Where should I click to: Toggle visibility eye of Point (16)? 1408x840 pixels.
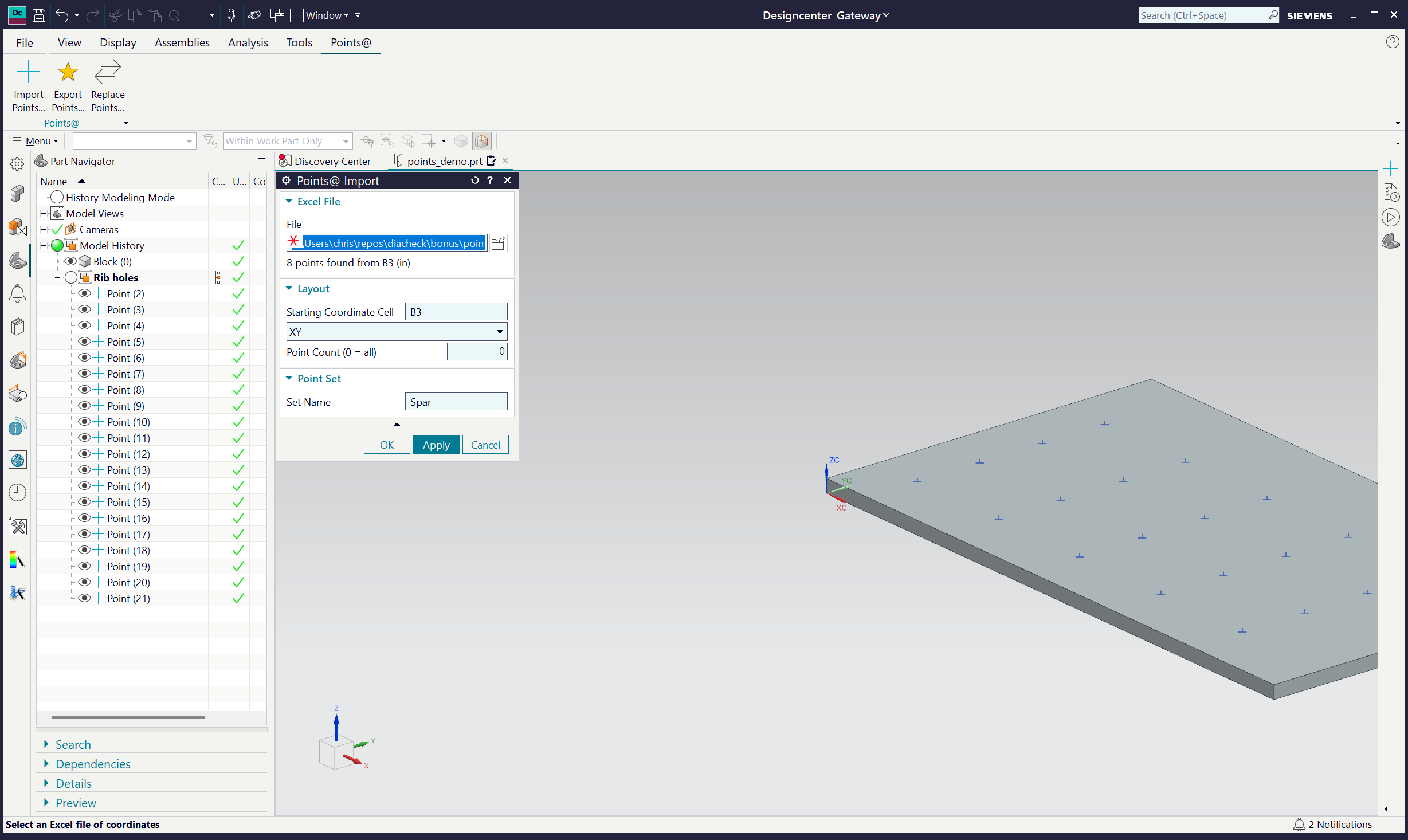pos(84,518)
